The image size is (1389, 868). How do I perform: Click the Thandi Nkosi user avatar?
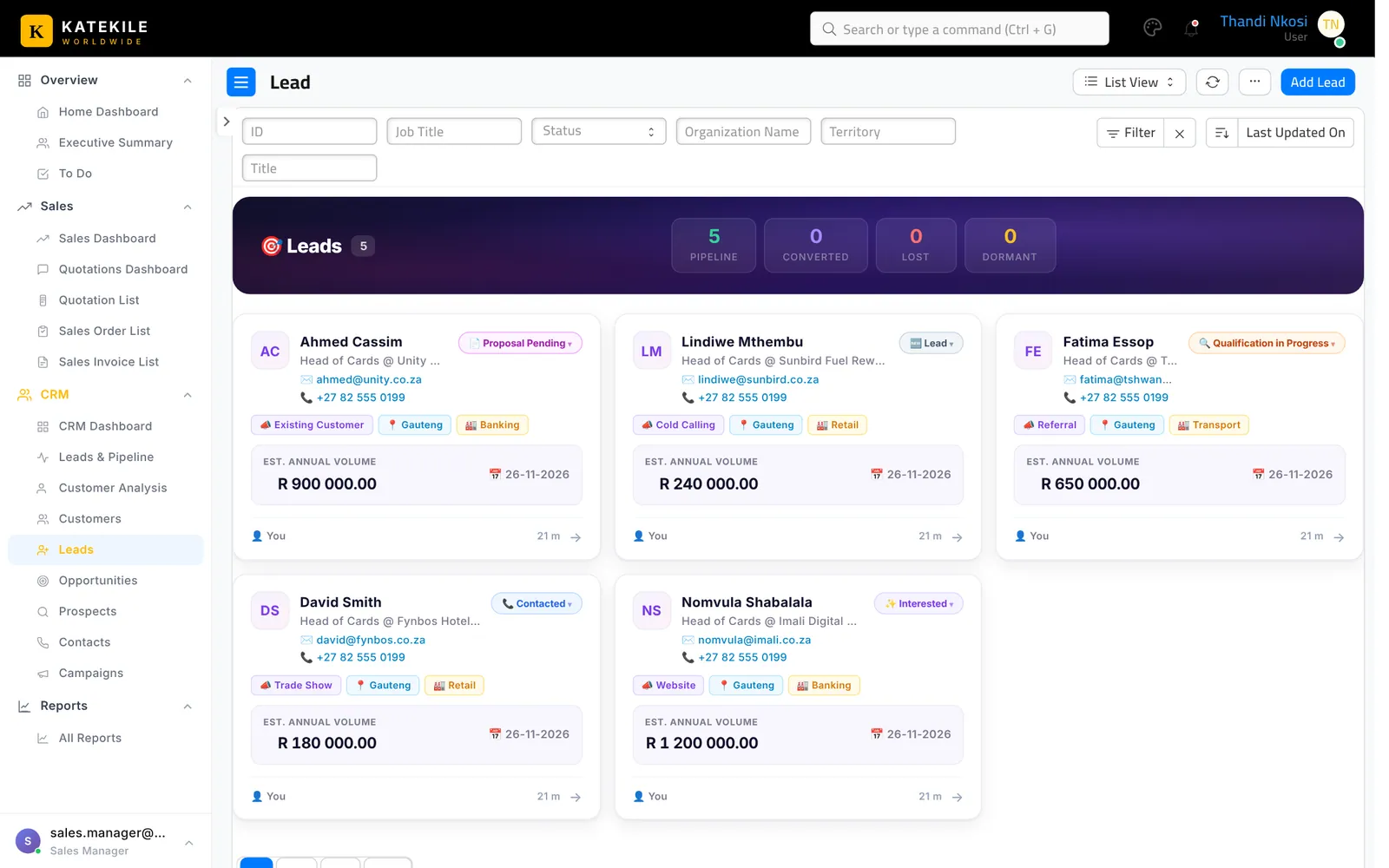tap(1331, 26)
